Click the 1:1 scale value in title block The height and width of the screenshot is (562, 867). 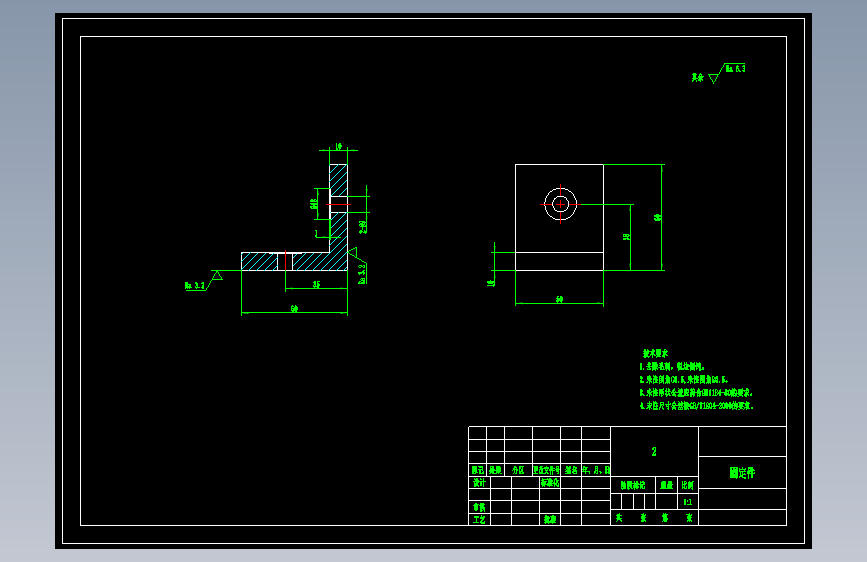tap(687, 502)
